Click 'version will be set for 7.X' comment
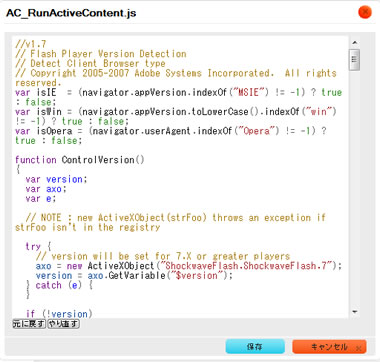Image resolution: width=380 pixels, height=362 pixels. coord(163,257)
